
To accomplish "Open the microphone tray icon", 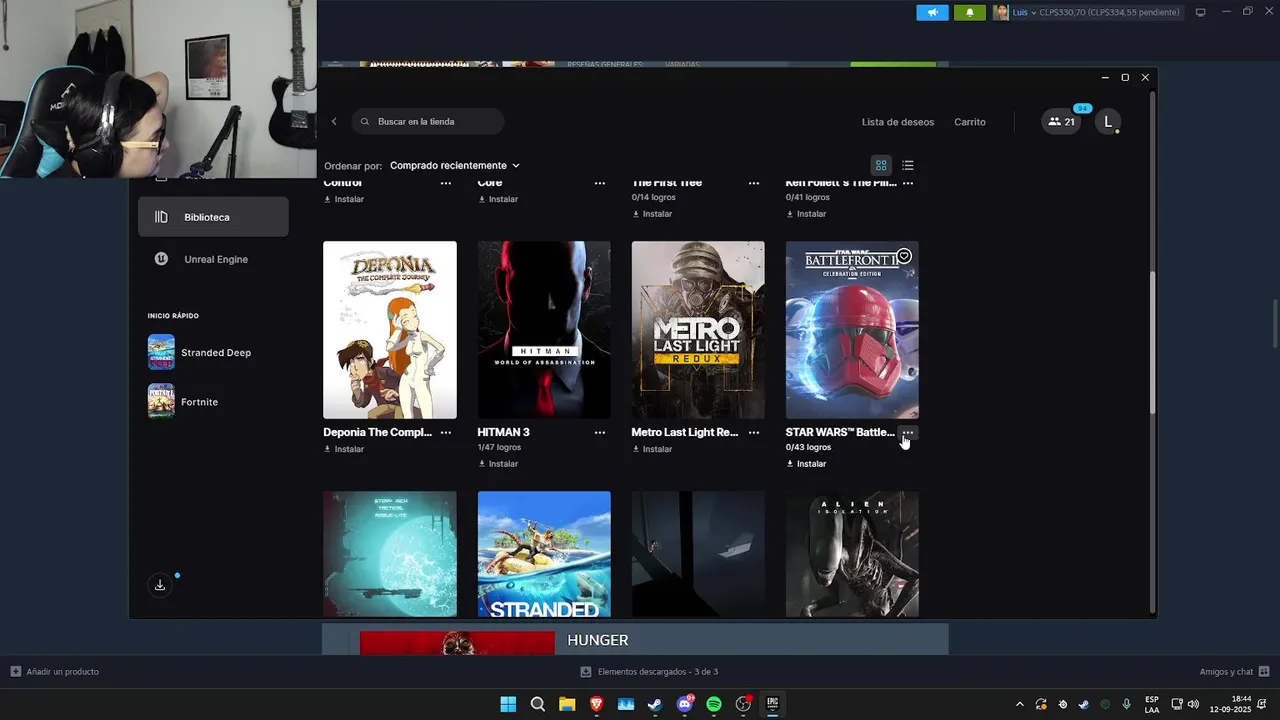I will point(1126,704).
